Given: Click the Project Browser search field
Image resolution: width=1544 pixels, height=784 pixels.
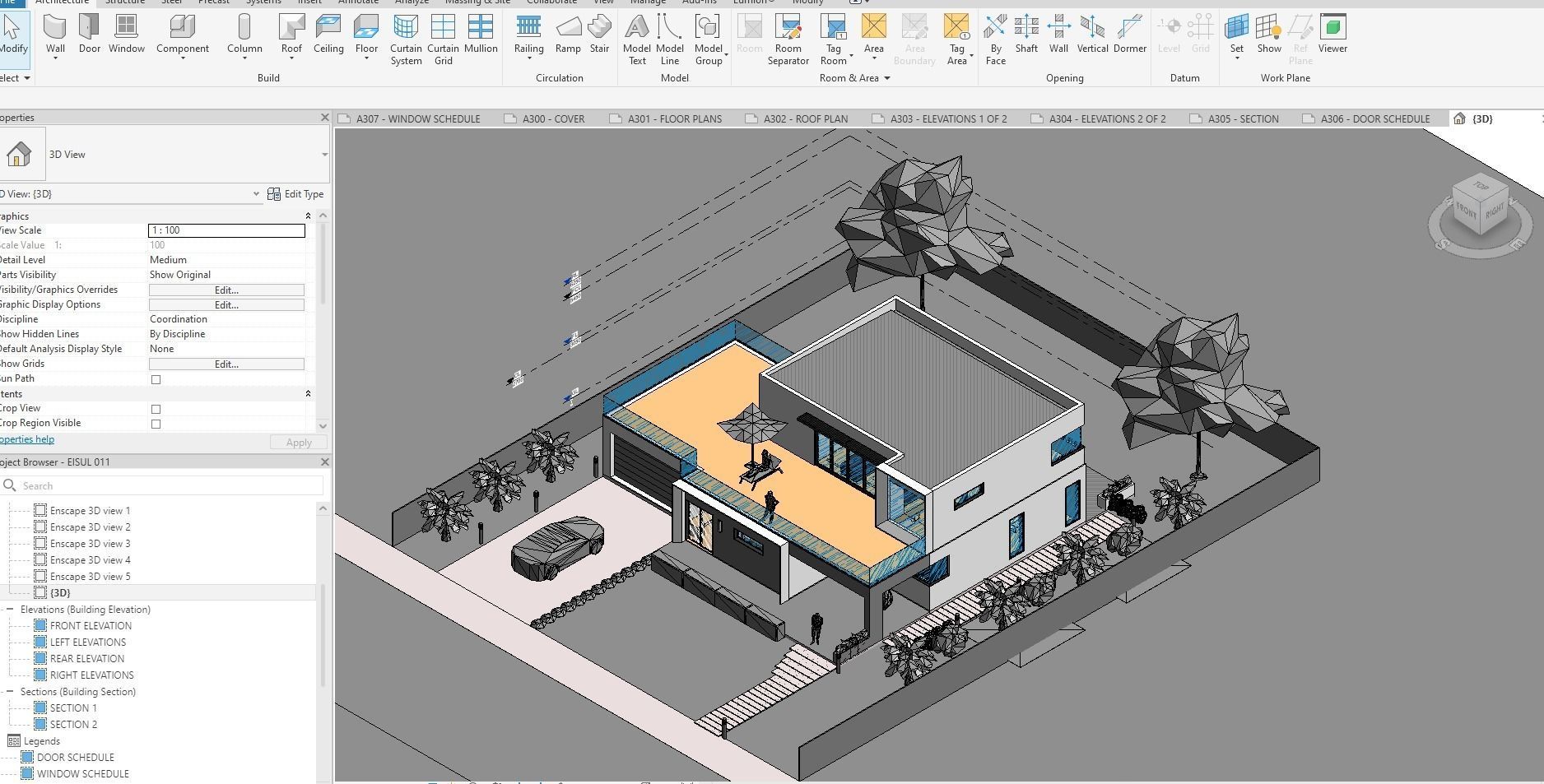Looking at the screenshot, I should point(162,485).
